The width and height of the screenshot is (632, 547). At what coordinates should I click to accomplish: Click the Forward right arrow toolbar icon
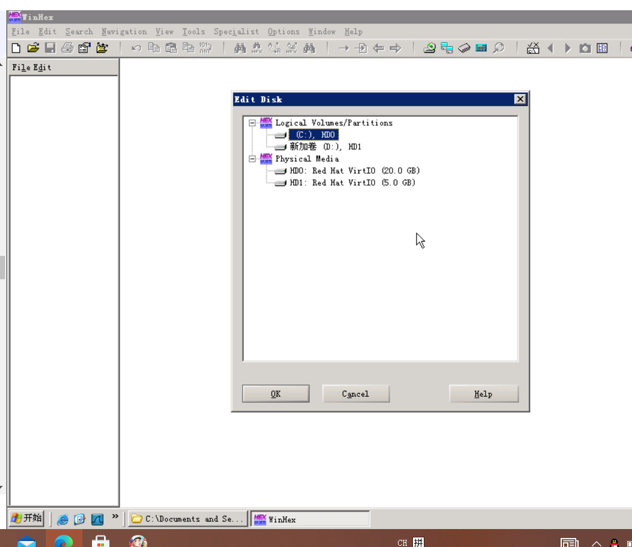[395, 48]
